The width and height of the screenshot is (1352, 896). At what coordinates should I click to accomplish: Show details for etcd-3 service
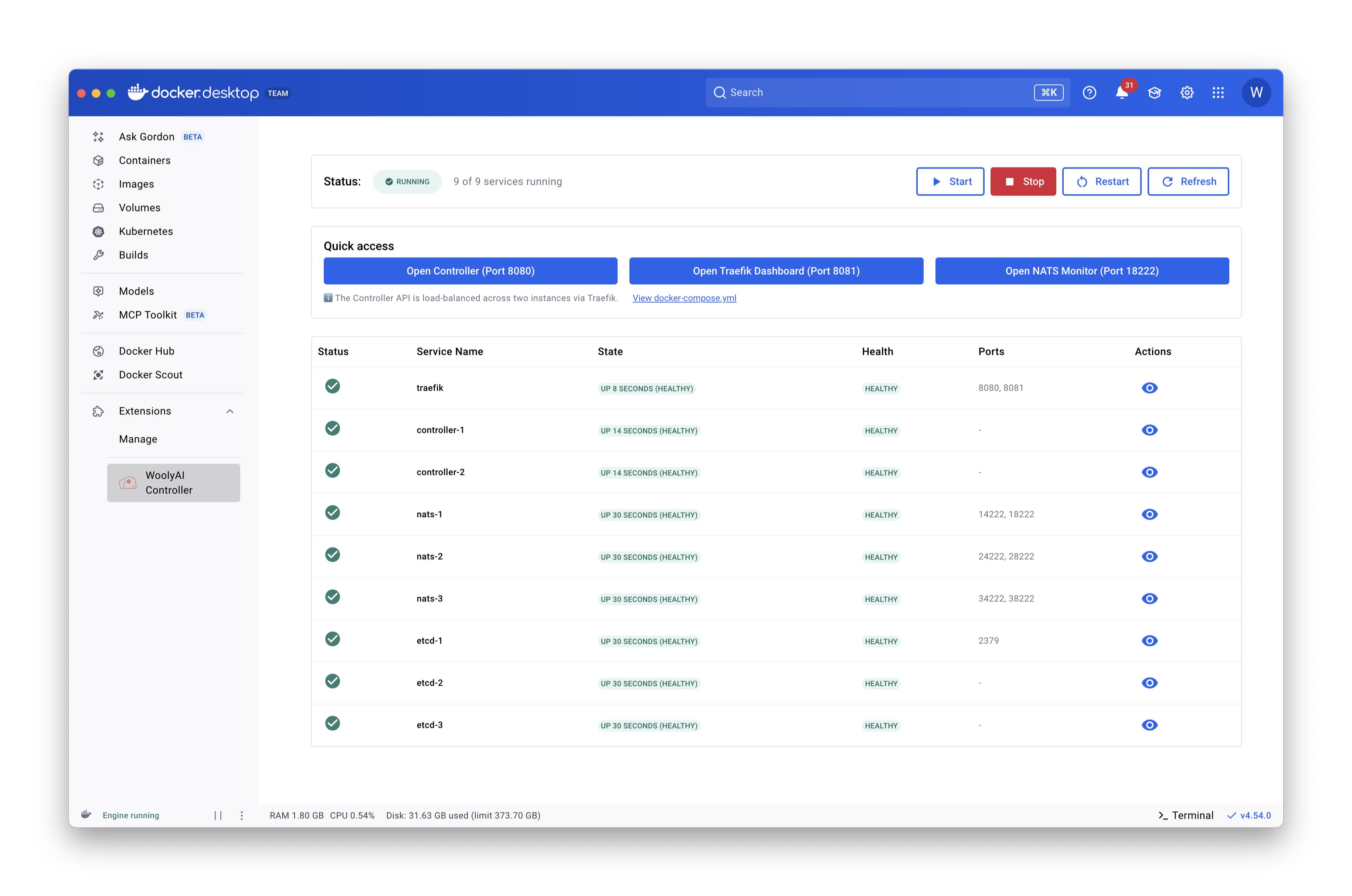(x=1150, y=724)
